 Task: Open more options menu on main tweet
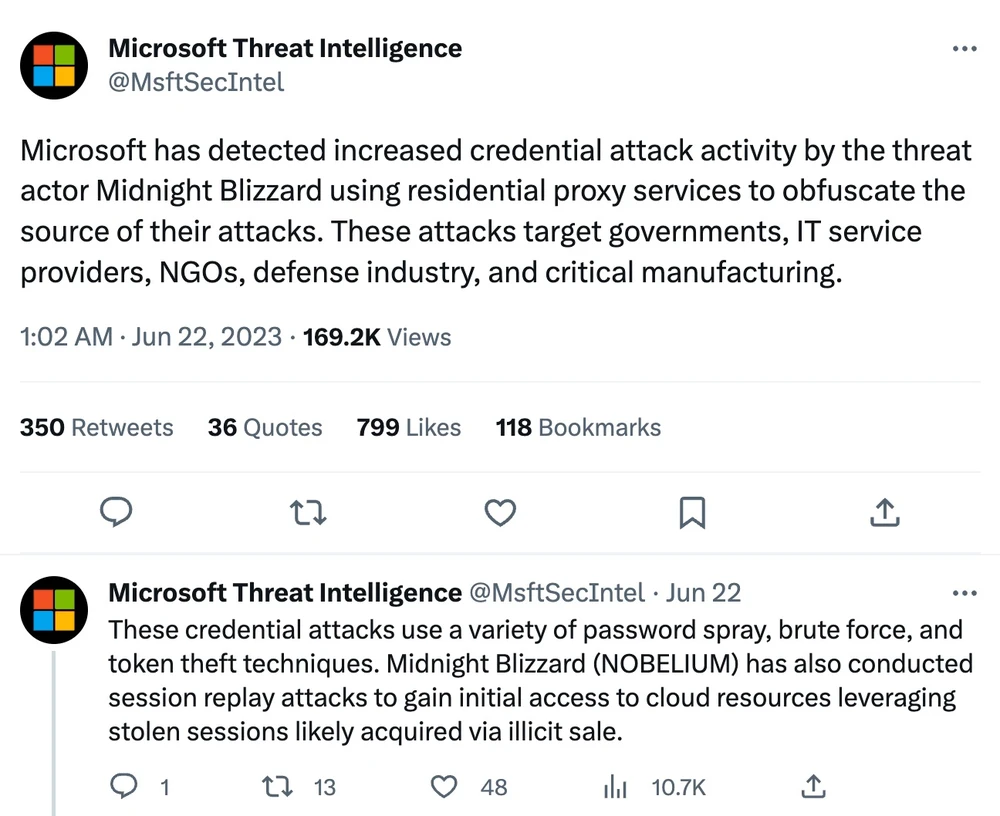pos(963,48)
